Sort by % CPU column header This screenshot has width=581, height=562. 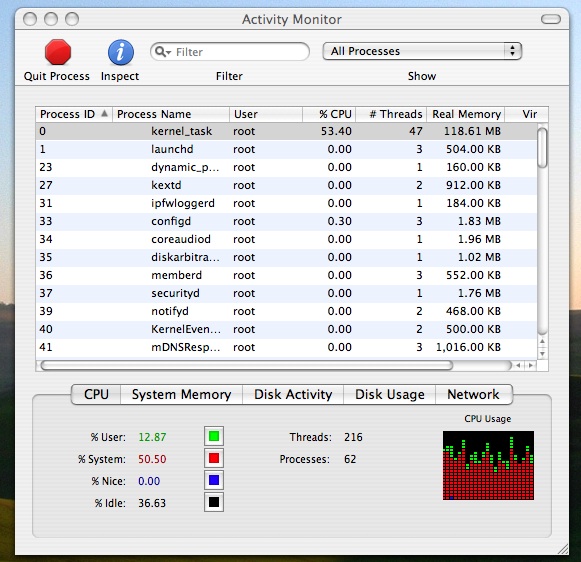pyautogui.click(x=329, y=114)
